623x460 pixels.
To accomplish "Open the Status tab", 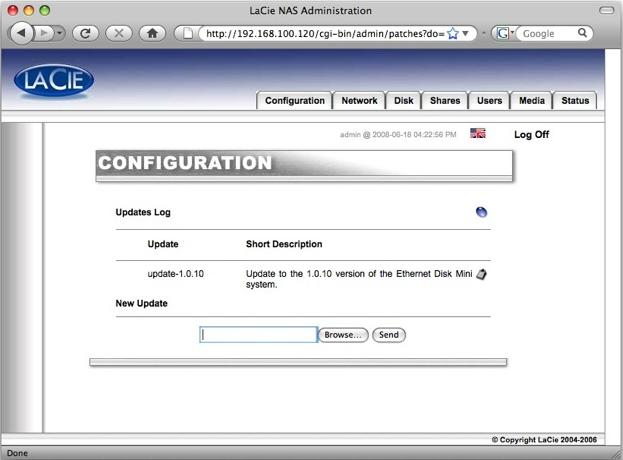I will pos(575,101).
